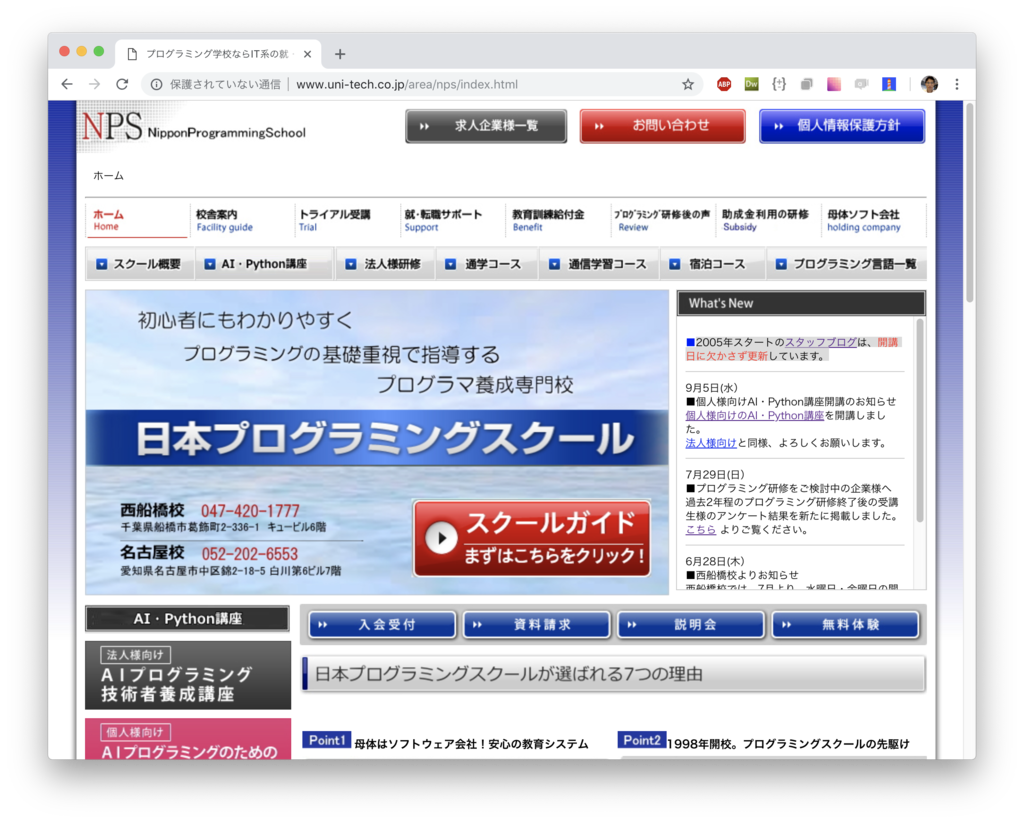Image resolution: width=1024 pixels, height=823 pixels.
Task: Click the 説明会 button
Action: [x=691, y=624]
